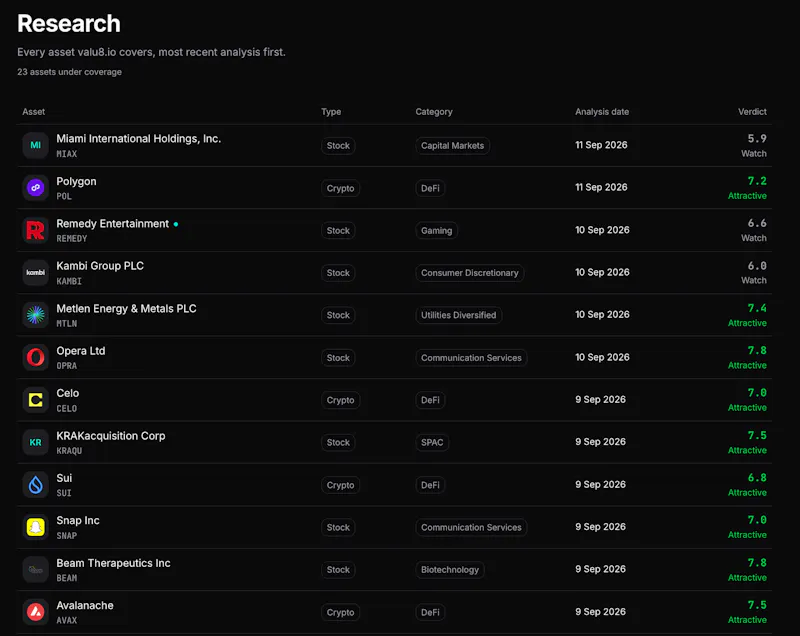Click the purple Polygon logo icon

(35, 188)
